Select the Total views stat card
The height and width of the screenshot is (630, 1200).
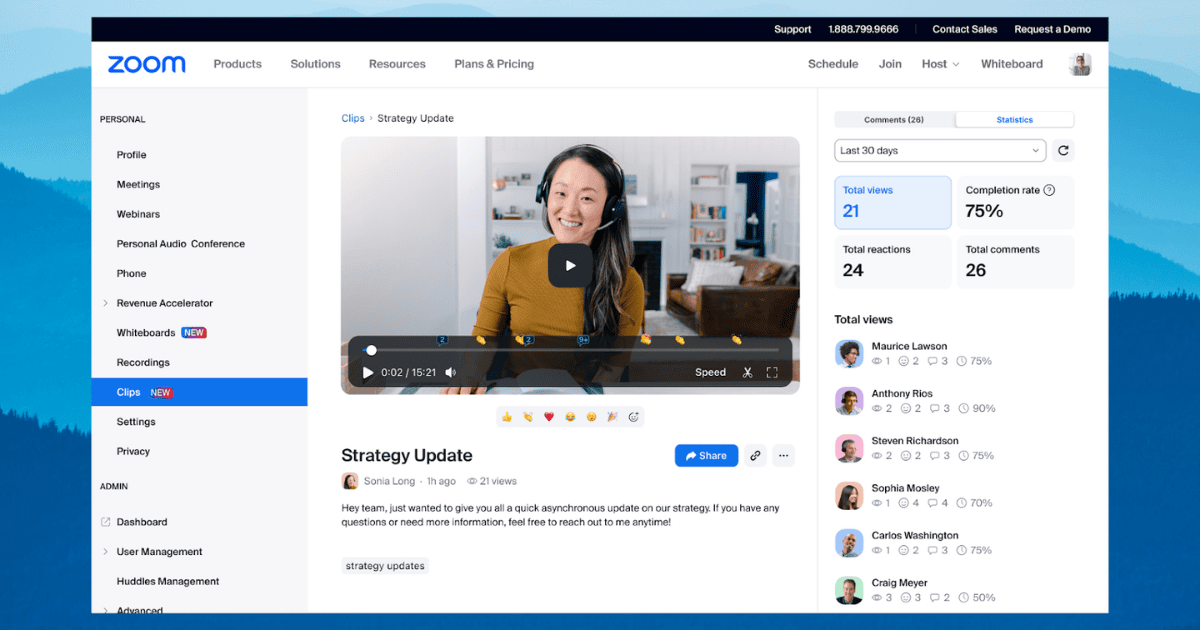point(893,203)
